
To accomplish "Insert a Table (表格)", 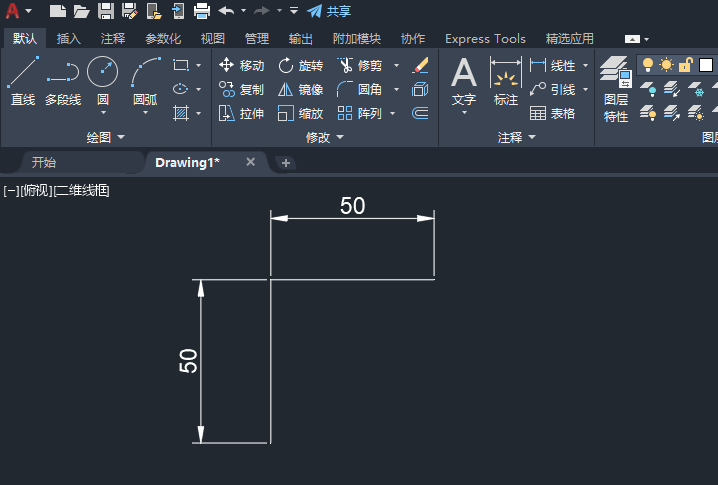I will click(552, 113).
